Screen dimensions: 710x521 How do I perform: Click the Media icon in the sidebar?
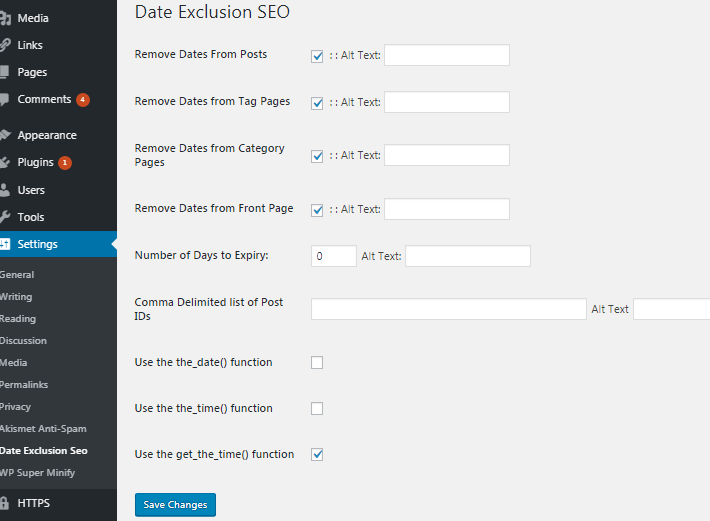(5, 18)
